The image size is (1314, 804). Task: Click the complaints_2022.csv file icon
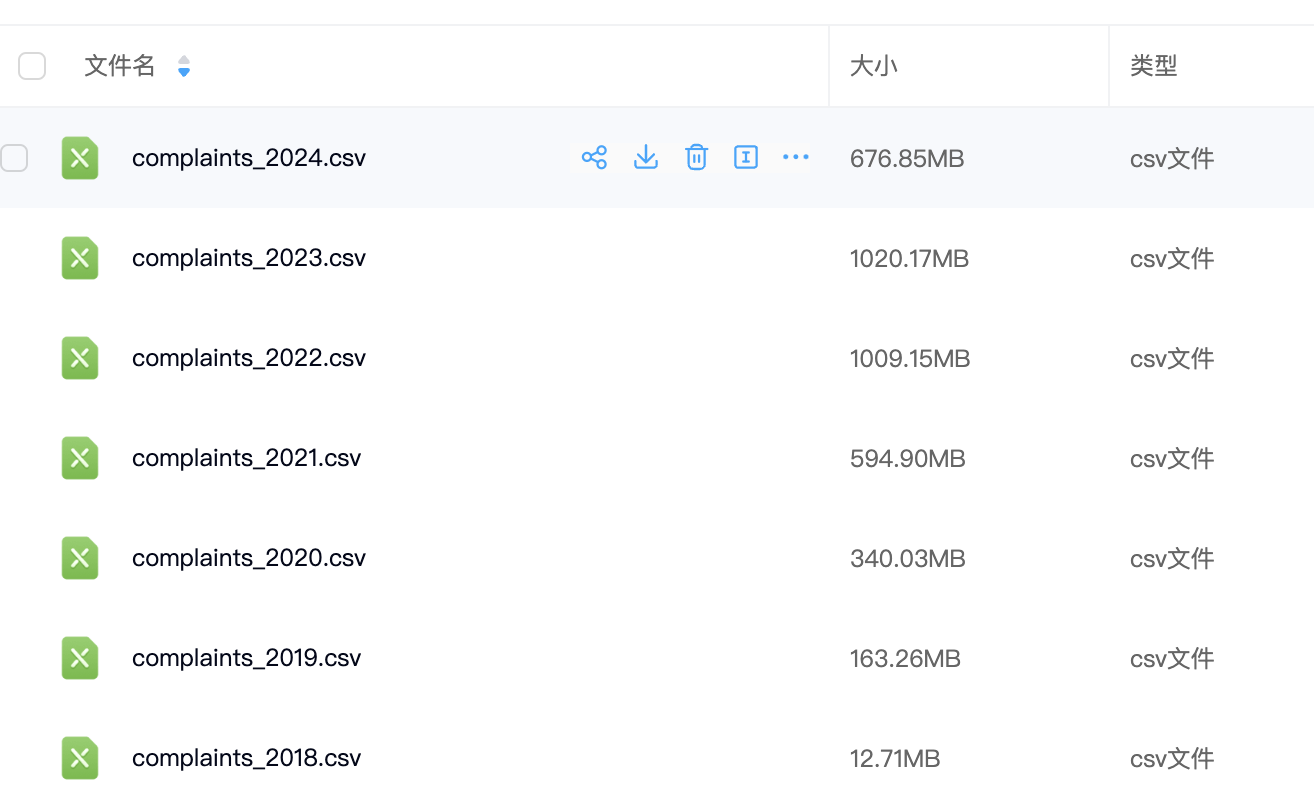pyautogui.click(x=80, y=358)
